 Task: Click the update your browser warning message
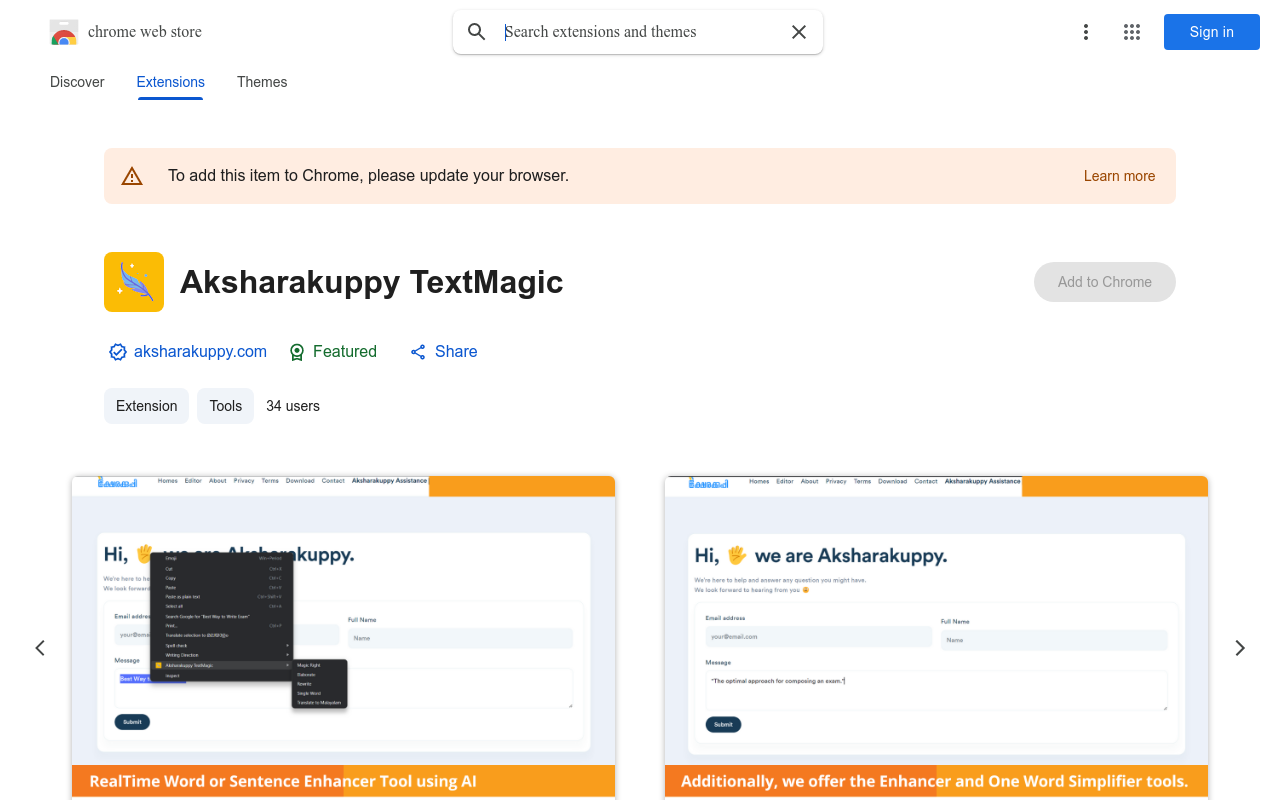(368, 176)
